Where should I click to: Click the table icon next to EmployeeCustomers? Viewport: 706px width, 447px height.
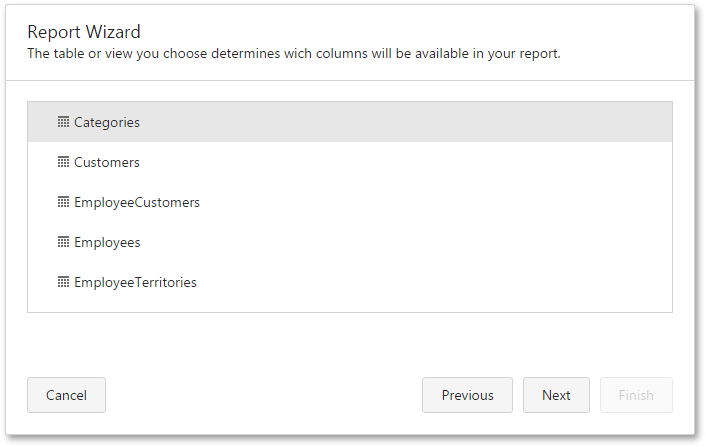[x=63, y=202]
